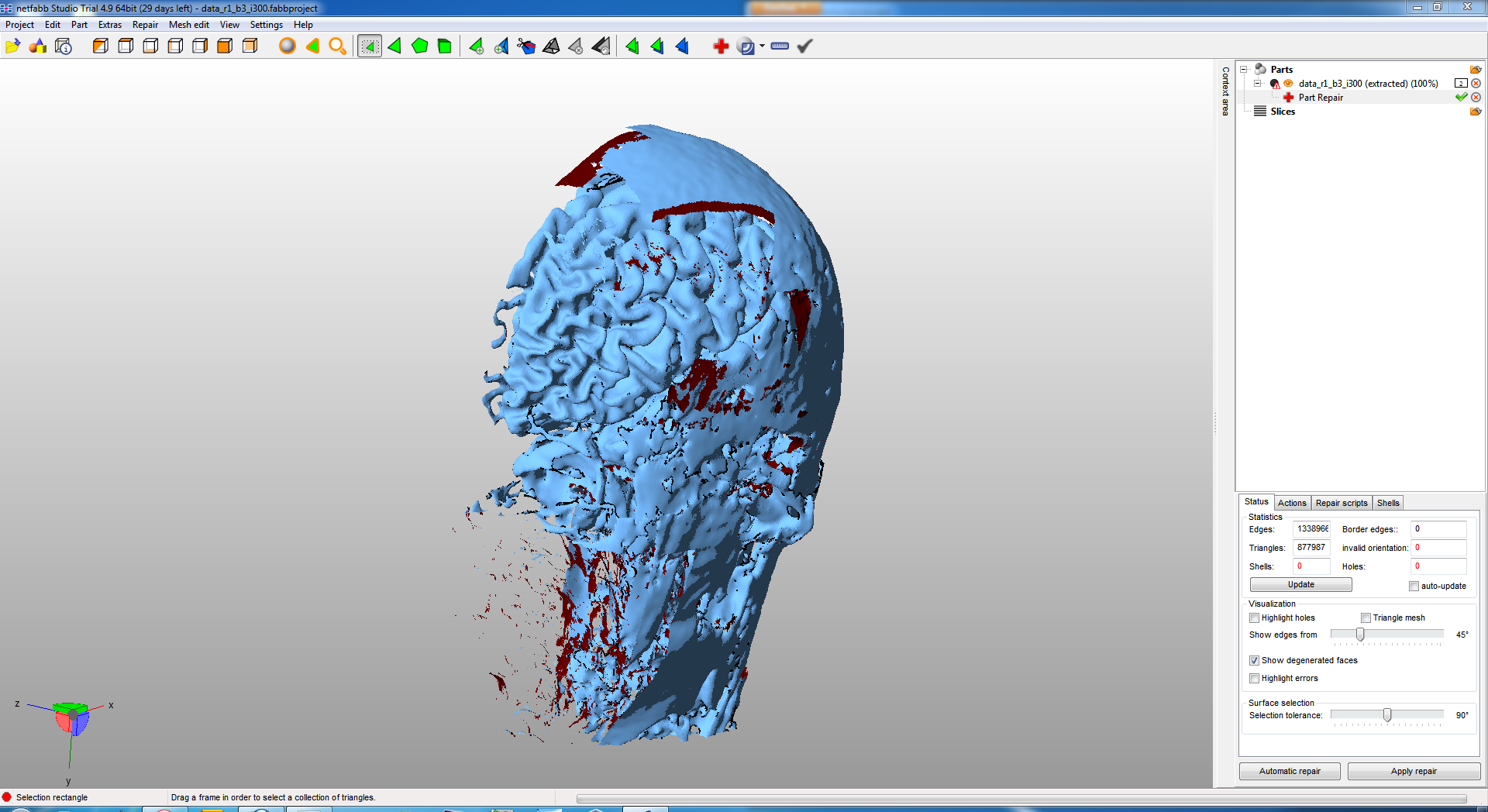The image size is (1488, 812).
Task: Open dropdown arrow next to the sphere toolbar icon
Action: click(x=763, y=46)
